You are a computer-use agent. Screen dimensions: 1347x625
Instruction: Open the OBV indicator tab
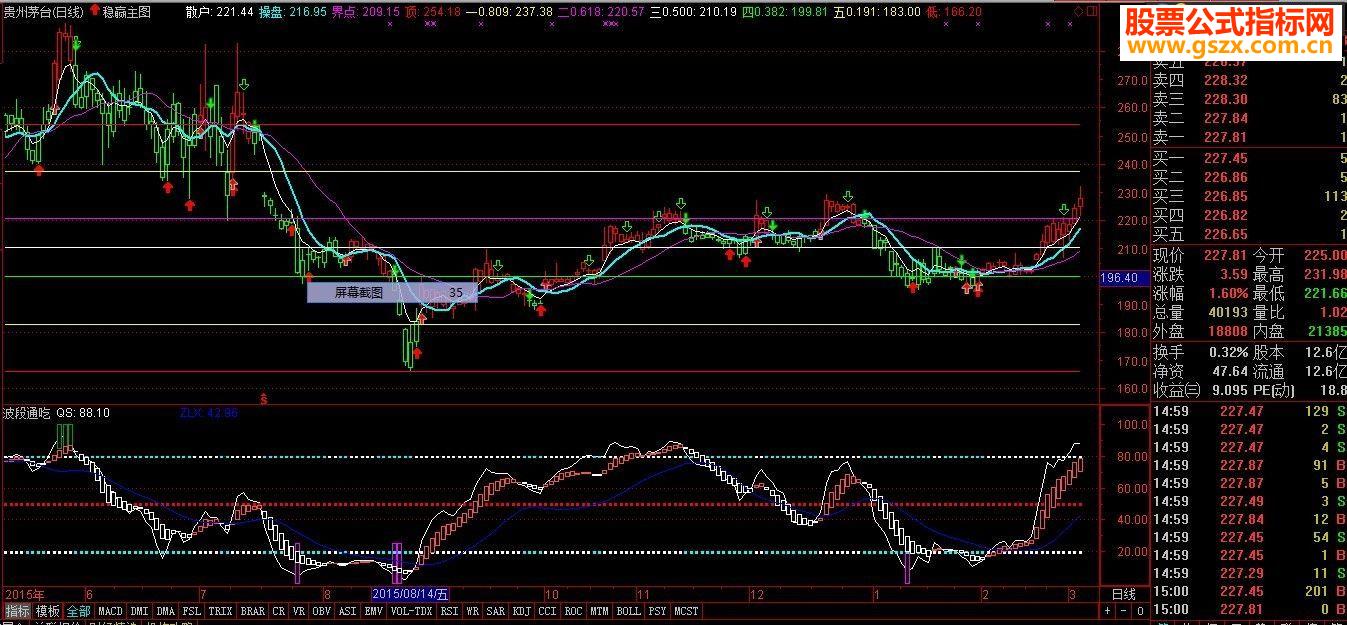(322, 610)
